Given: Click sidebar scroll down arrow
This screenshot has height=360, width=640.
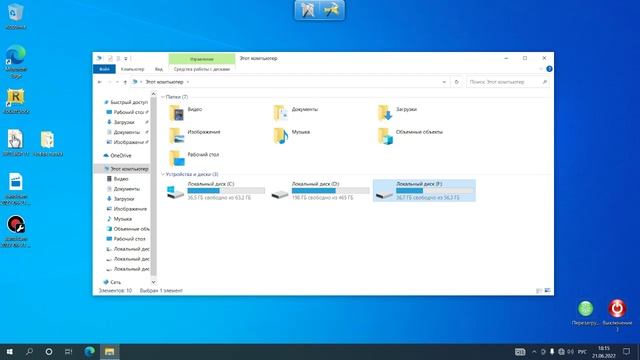Looking at the screenshot, I should 153,282.
